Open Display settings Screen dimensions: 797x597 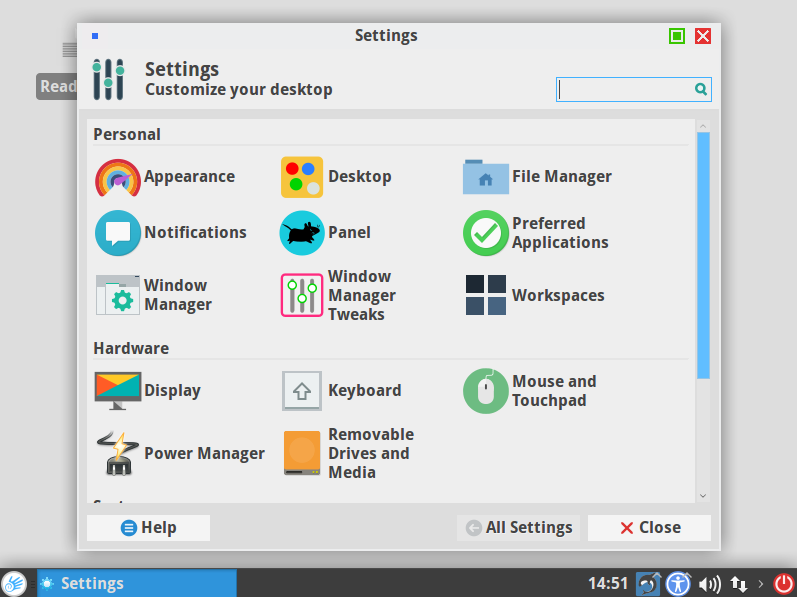click(118, 391)
